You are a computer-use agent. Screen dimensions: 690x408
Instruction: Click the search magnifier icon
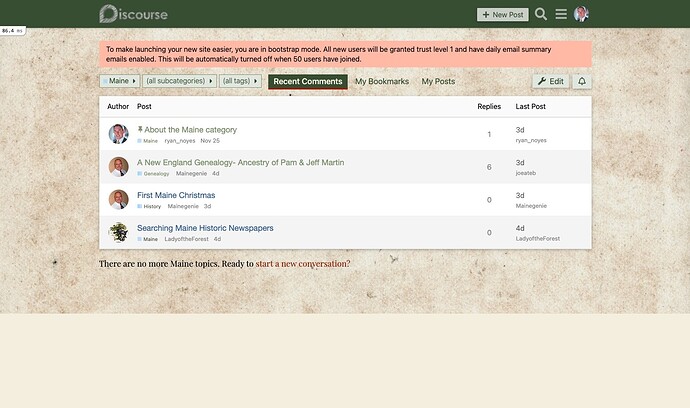pos(541,14)
